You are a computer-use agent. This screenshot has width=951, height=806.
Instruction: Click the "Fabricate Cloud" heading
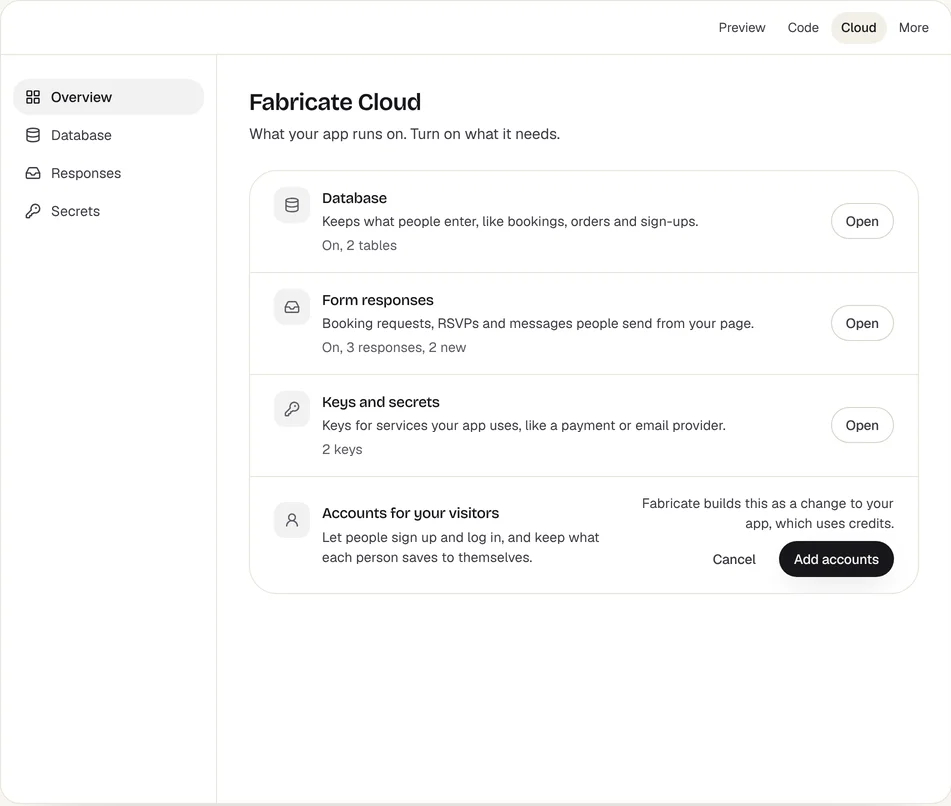click(x=335, y=102)
